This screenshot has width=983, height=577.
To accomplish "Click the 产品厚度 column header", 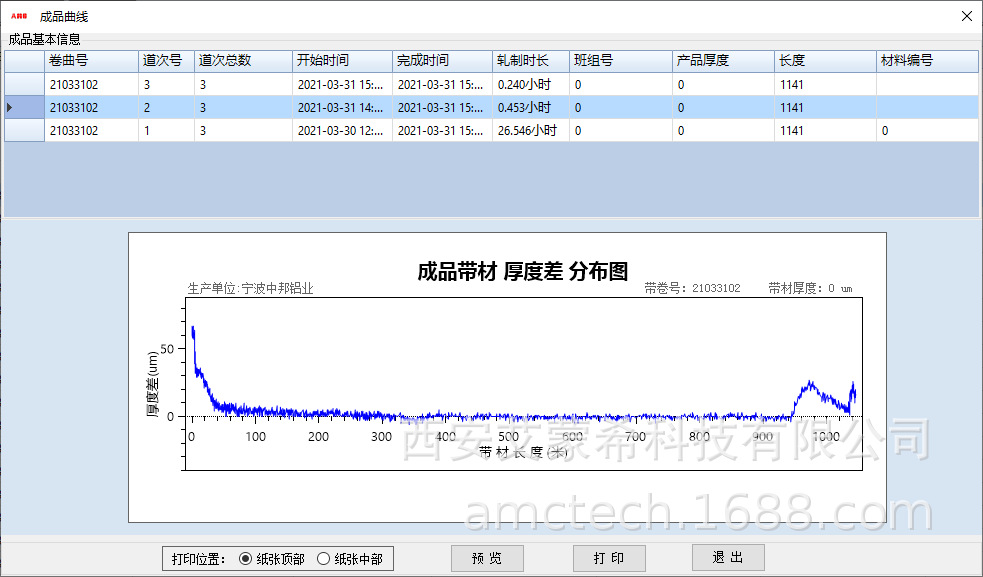I will coord(722,61).
